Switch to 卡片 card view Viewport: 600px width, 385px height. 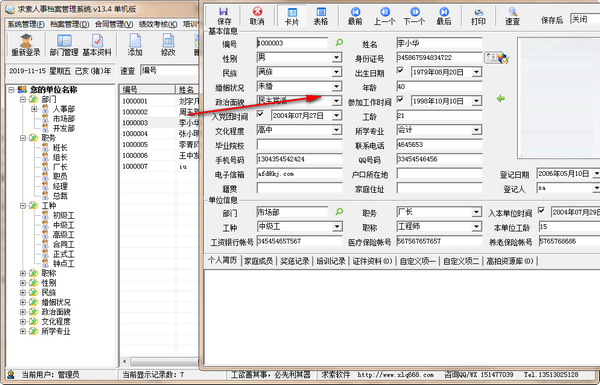point(292,16)
